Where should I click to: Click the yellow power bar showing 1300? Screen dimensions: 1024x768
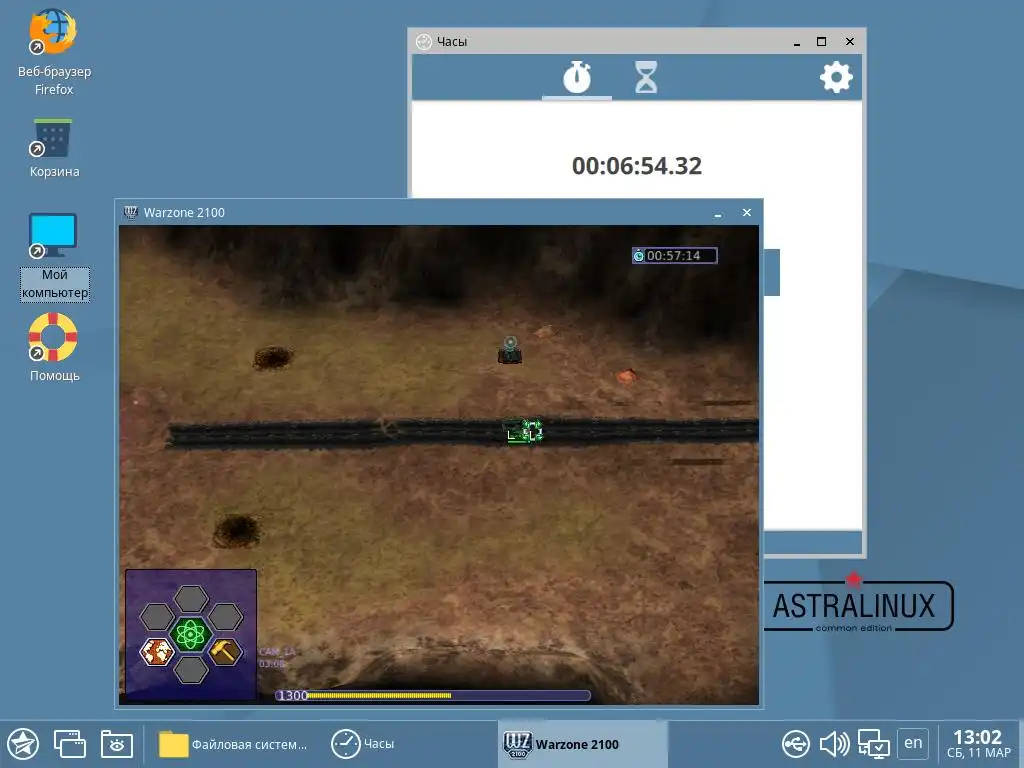[432, 696]
